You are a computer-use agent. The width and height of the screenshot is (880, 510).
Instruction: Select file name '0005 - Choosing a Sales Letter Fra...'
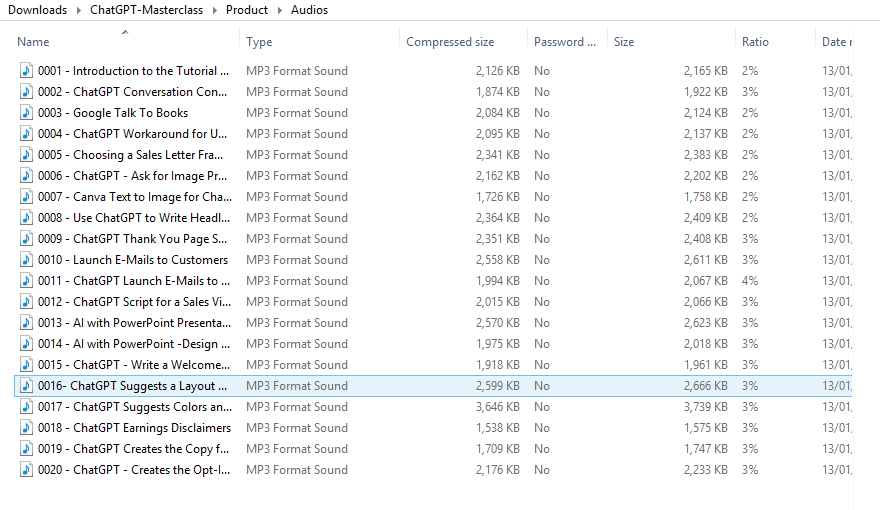coord(130,155)
